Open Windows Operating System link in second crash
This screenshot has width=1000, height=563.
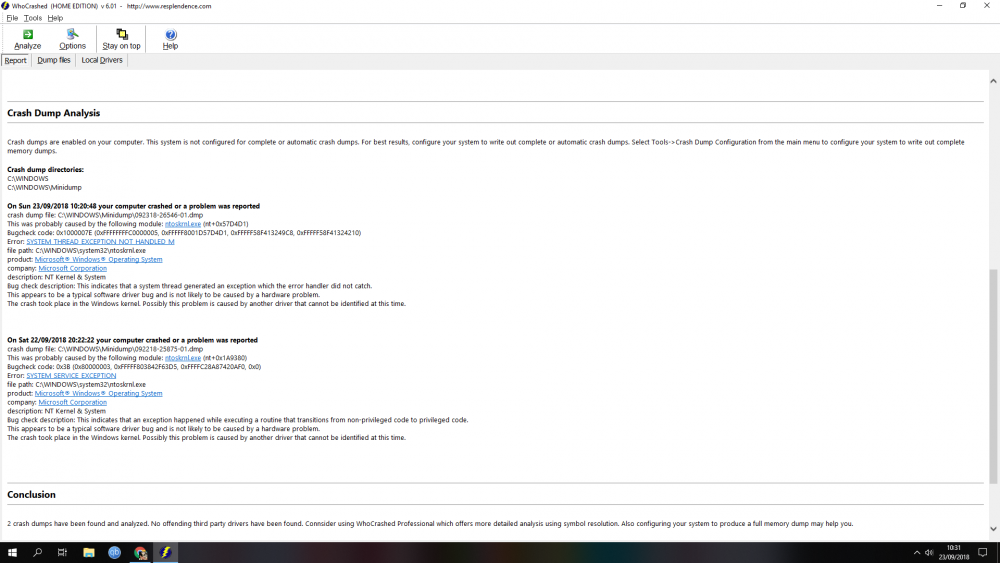(x=98, y=393)
